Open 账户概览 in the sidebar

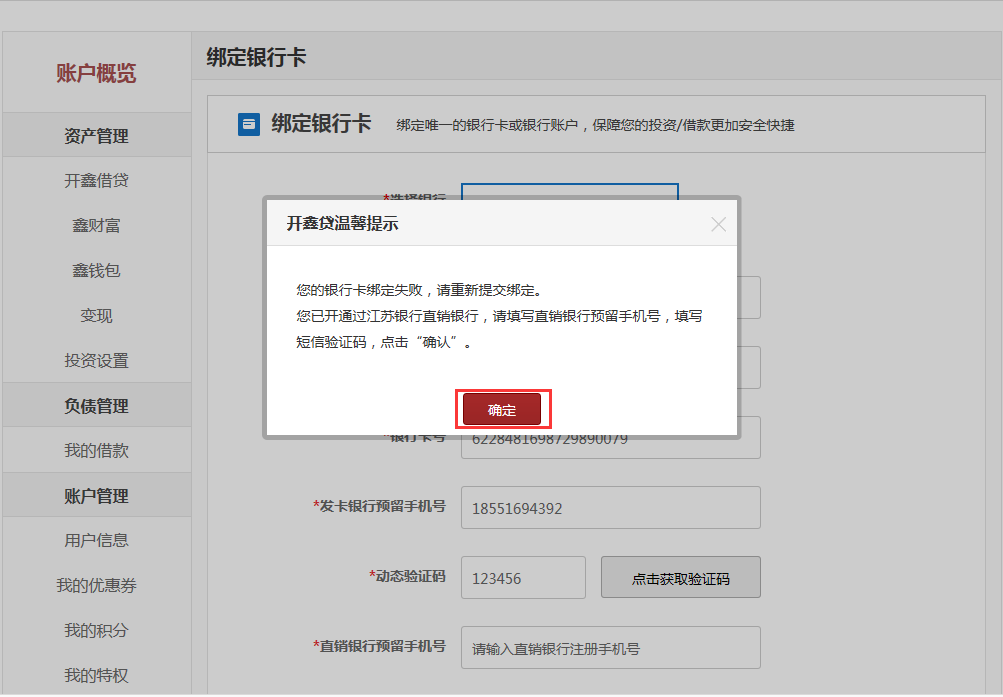coord(96,73)
